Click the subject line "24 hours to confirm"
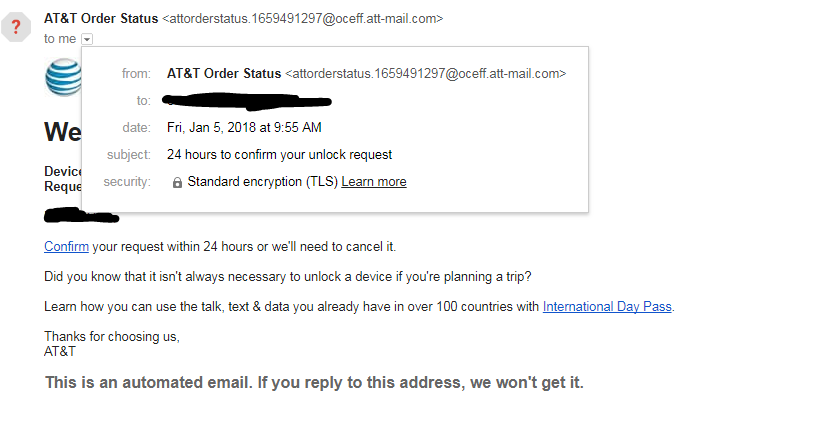Viewport: 821px width, 427px height. pyautogui.click(x=279, y=155)
